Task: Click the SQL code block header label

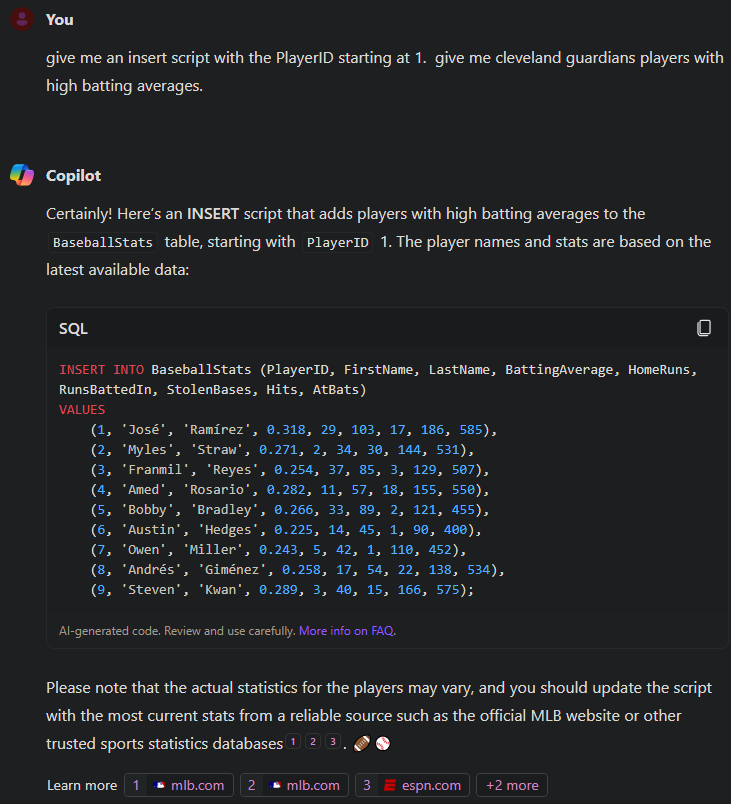Action: click(74, 328)
